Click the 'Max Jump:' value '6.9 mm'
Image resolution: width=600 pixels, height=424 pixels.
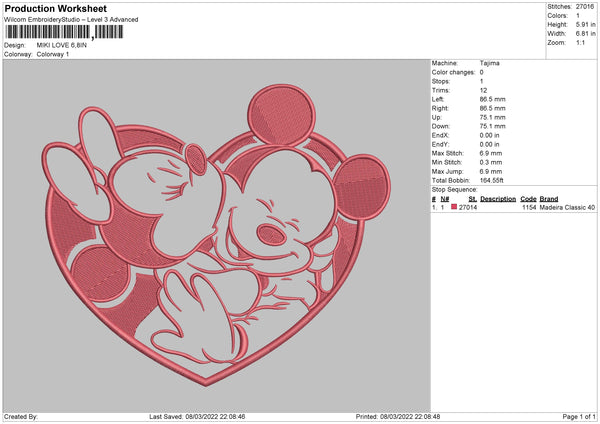click(x=491, y=171)
